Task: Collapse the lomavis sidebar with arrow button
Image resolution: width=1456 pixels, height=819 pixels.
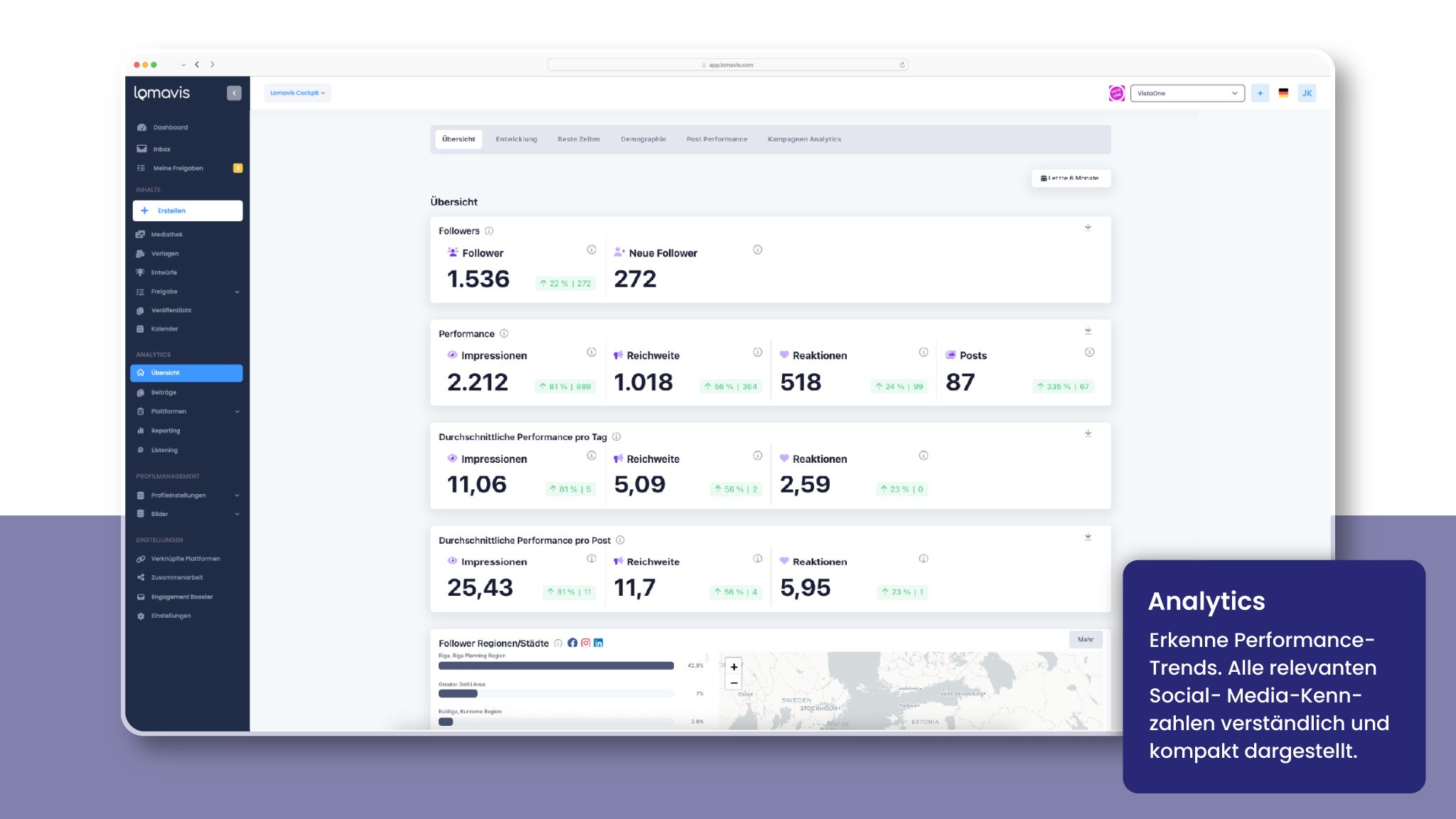Action: 234,93
